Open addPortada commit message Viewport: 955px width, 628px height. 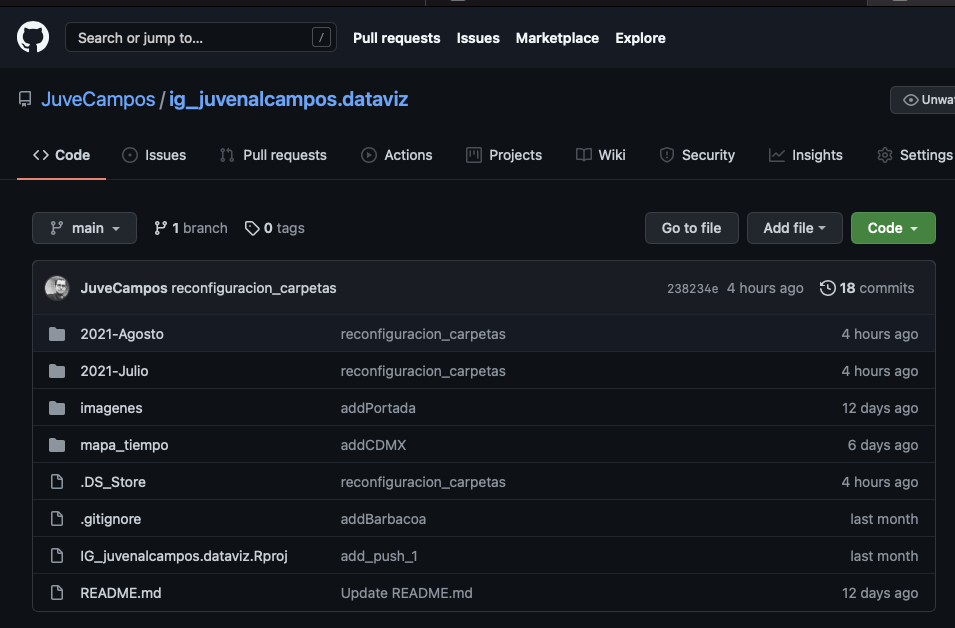pos(378,408)
